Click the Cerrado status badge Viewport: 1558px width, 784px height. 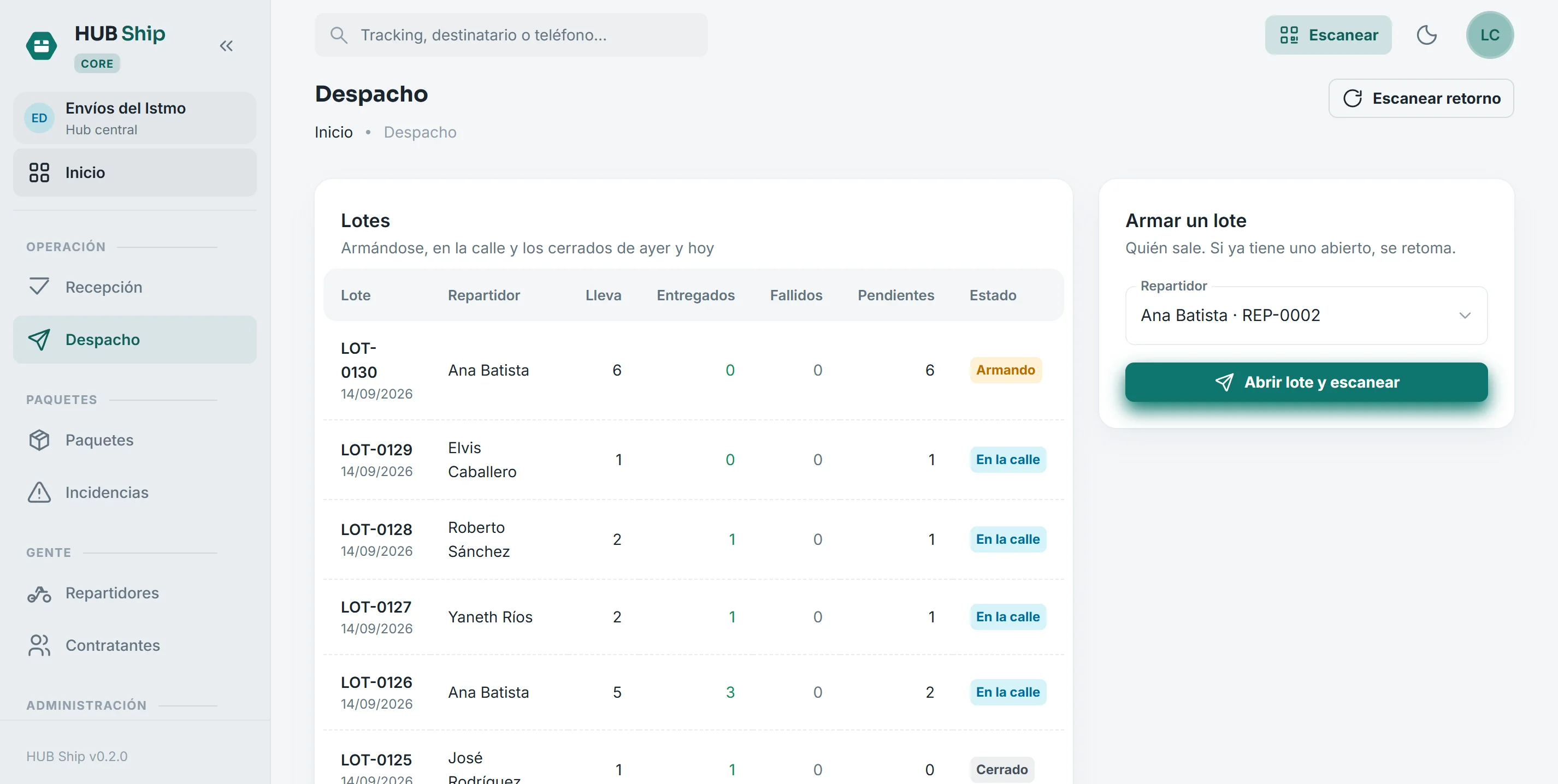tap(1001, 769)
